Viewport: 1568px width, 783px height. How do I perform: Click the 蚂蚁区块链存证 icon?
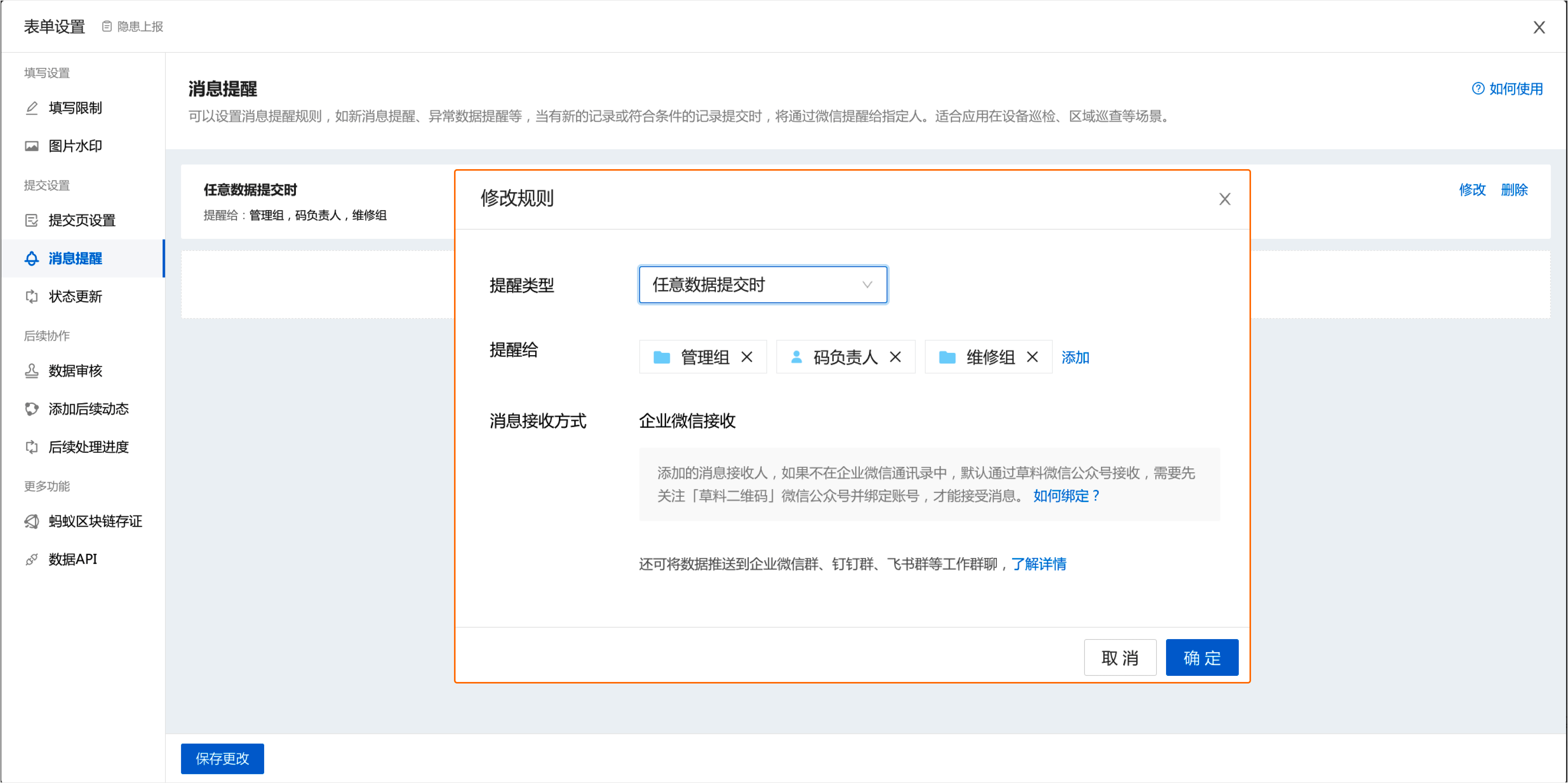pos(32,521)
